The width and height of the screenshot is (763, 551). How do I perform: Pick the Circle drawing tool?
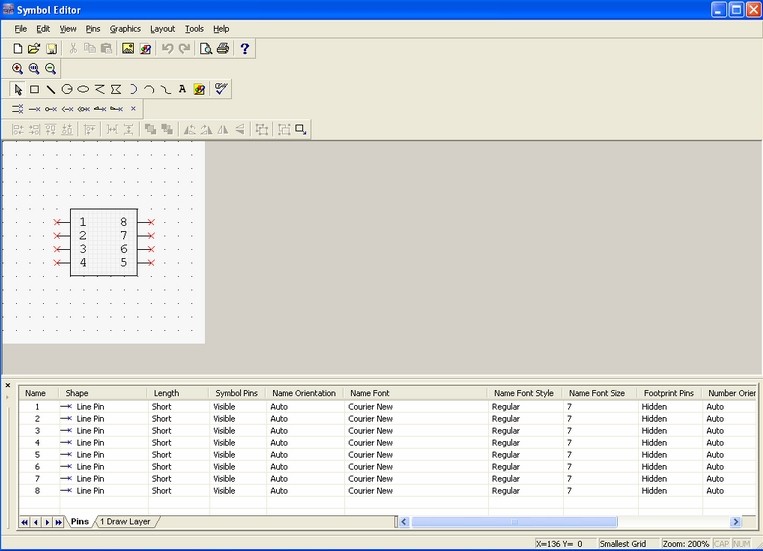pyautogui.click(x=67, y=90)
